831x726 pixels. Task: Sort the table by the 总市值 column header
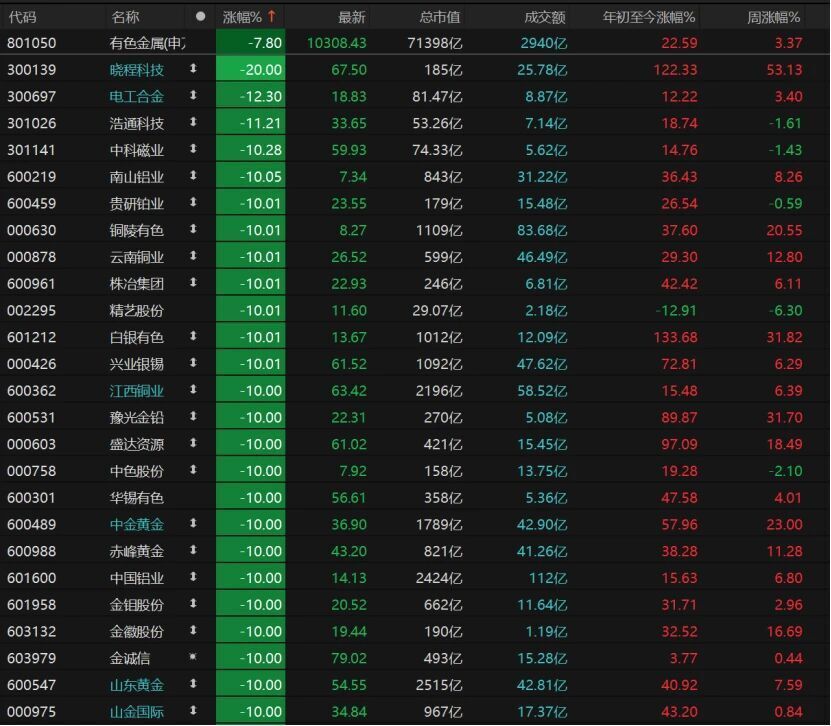coord(440,16)
